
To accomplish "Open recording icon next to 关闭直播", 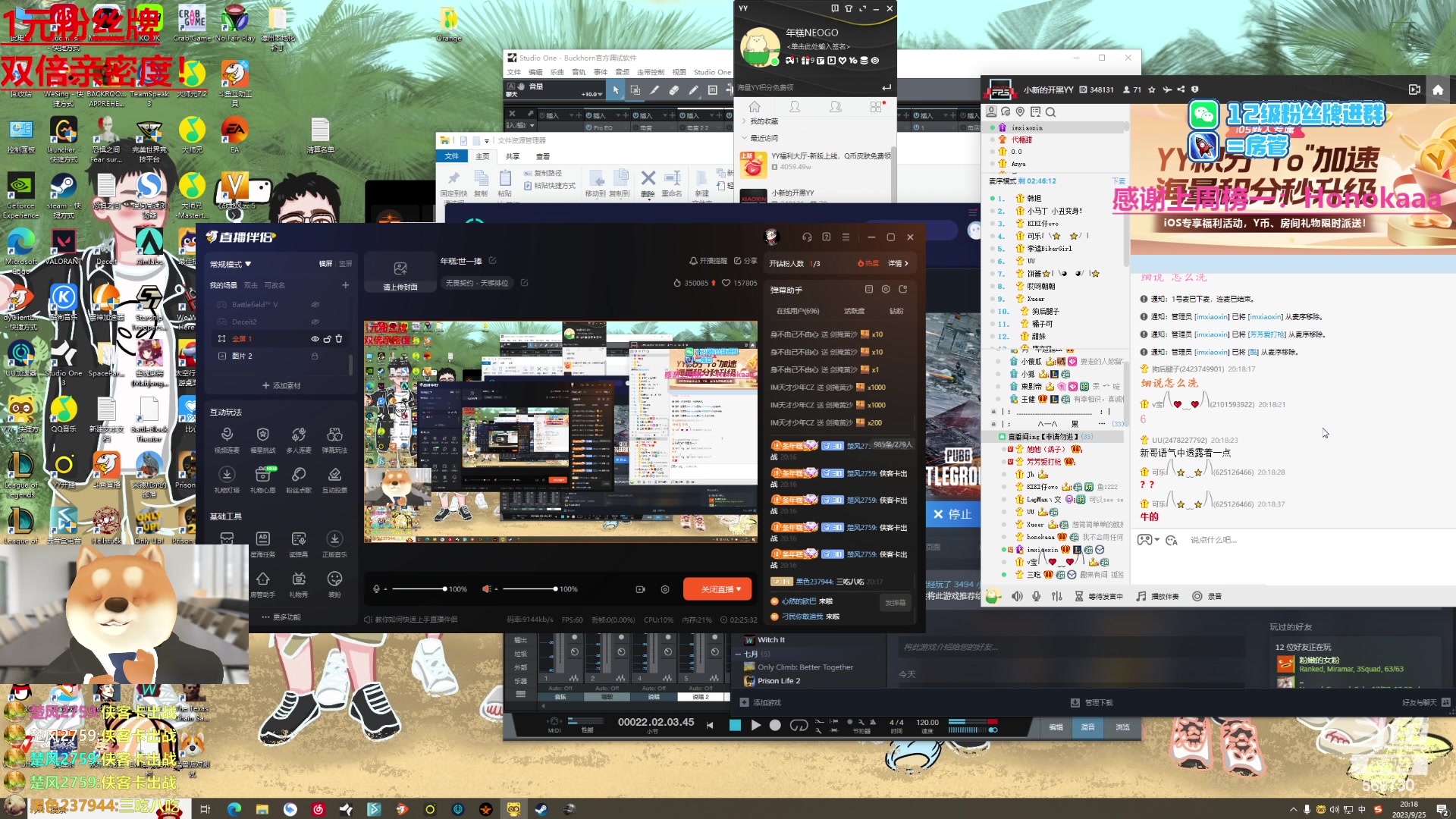I will click(x=640, y=589).
